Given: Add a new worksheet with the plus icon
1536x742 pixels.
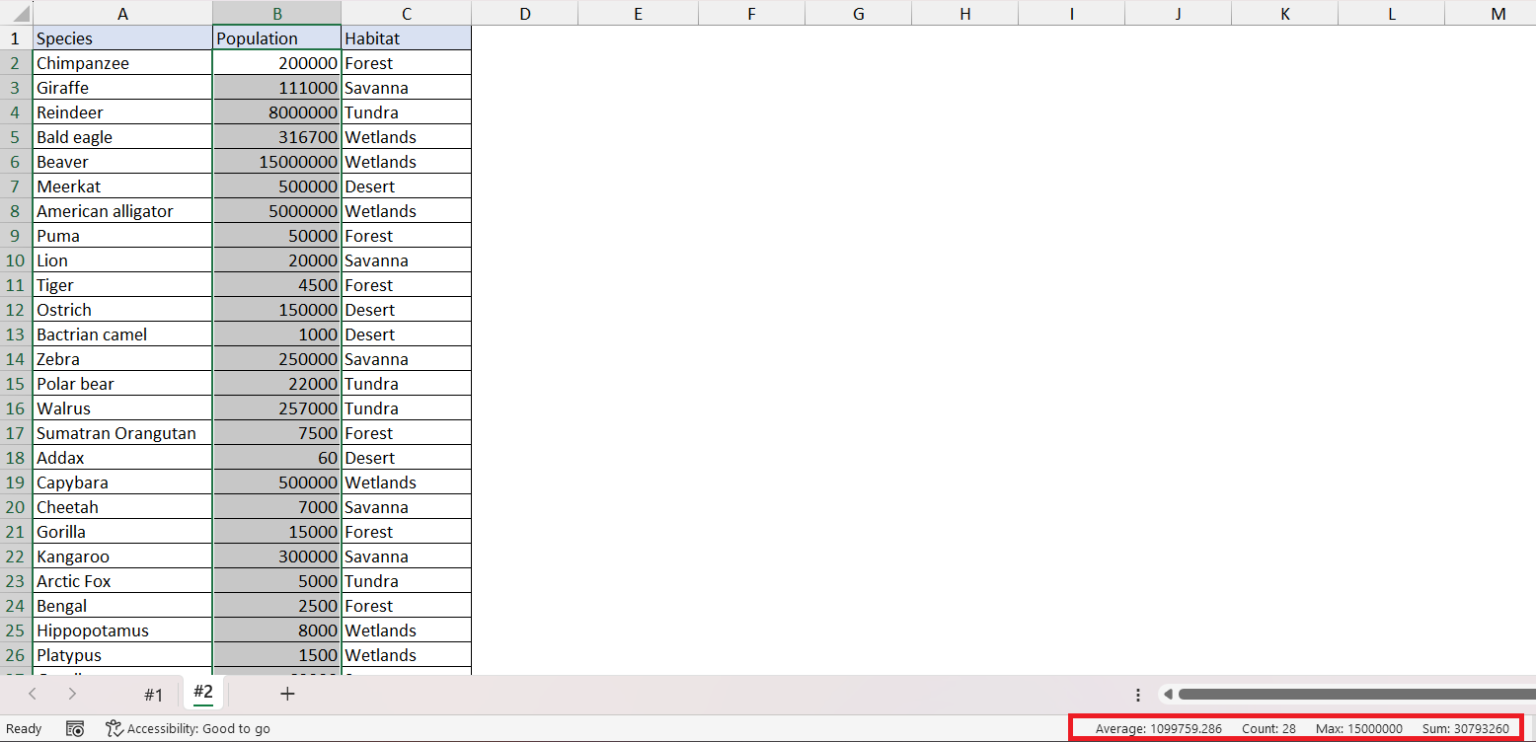Looking at the screenshot, I should (x=287, y=693).
